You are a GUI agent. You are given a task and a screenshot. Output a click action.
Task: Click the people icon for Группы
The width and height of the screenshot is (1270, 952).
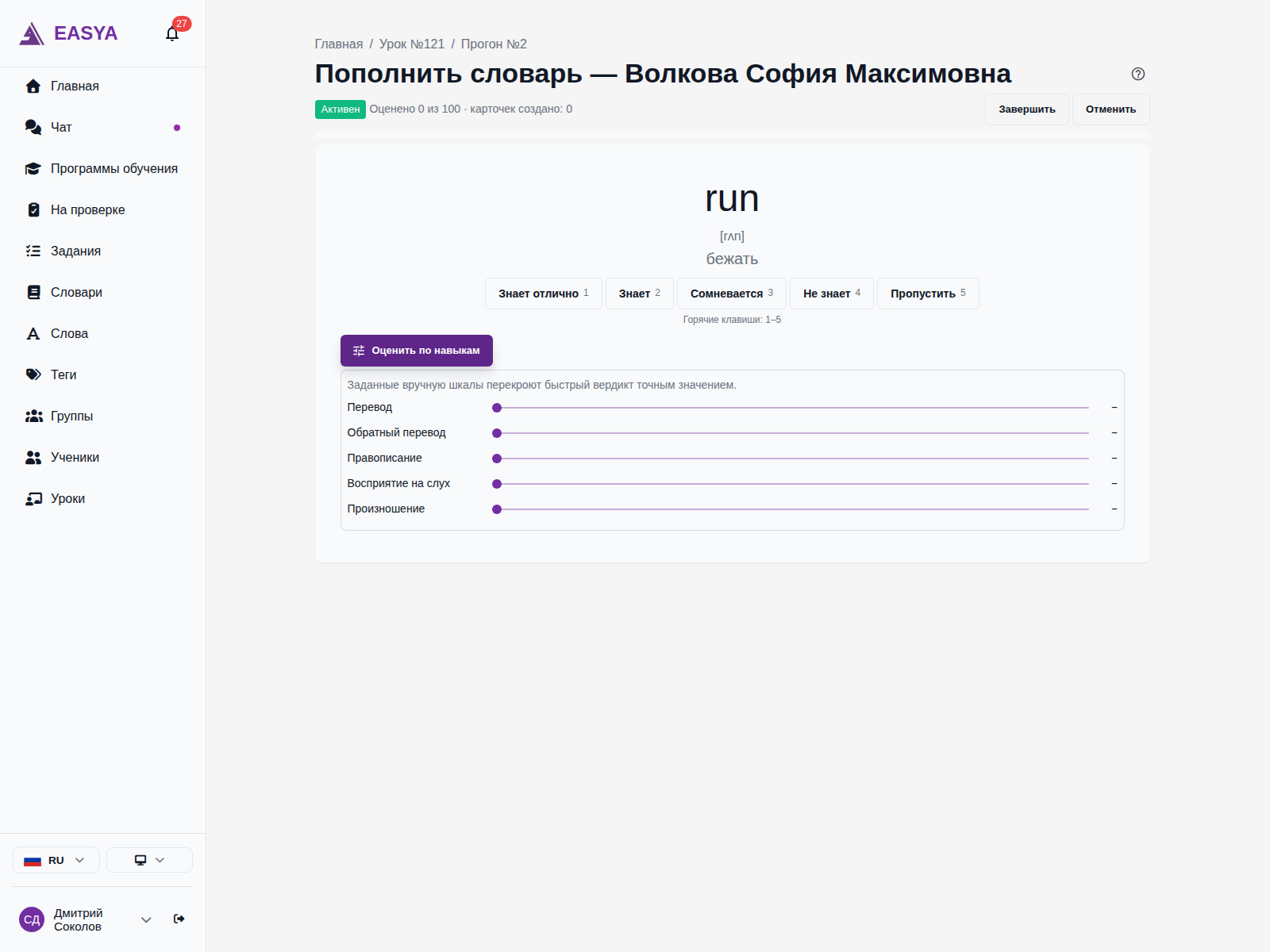(33, 416)
